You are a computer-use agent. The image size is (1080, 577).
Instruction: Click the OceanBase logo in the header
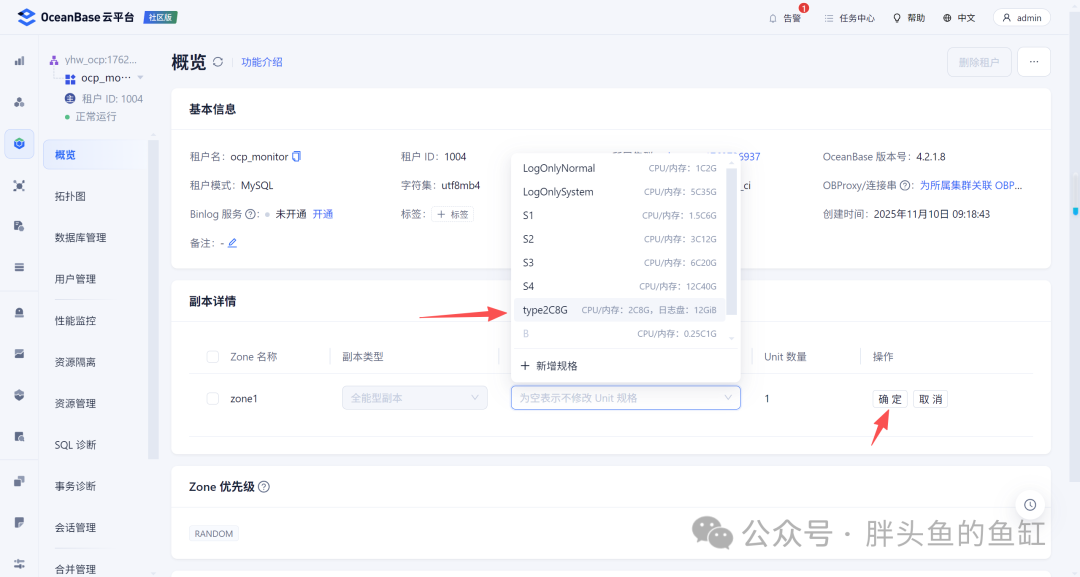point(26,17)
